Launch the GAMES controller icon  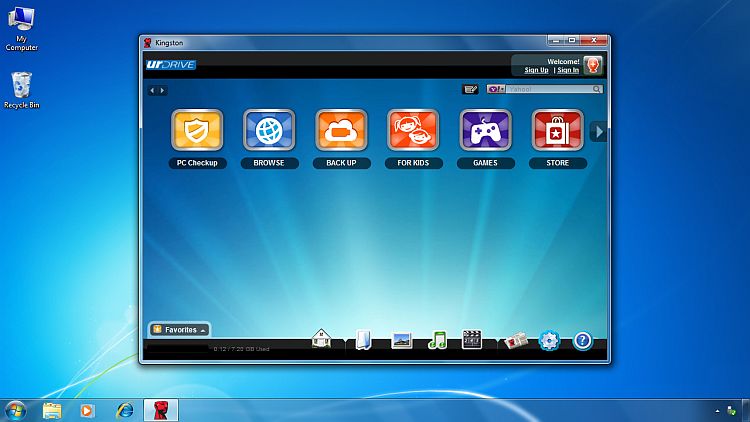tap(485, 130)
